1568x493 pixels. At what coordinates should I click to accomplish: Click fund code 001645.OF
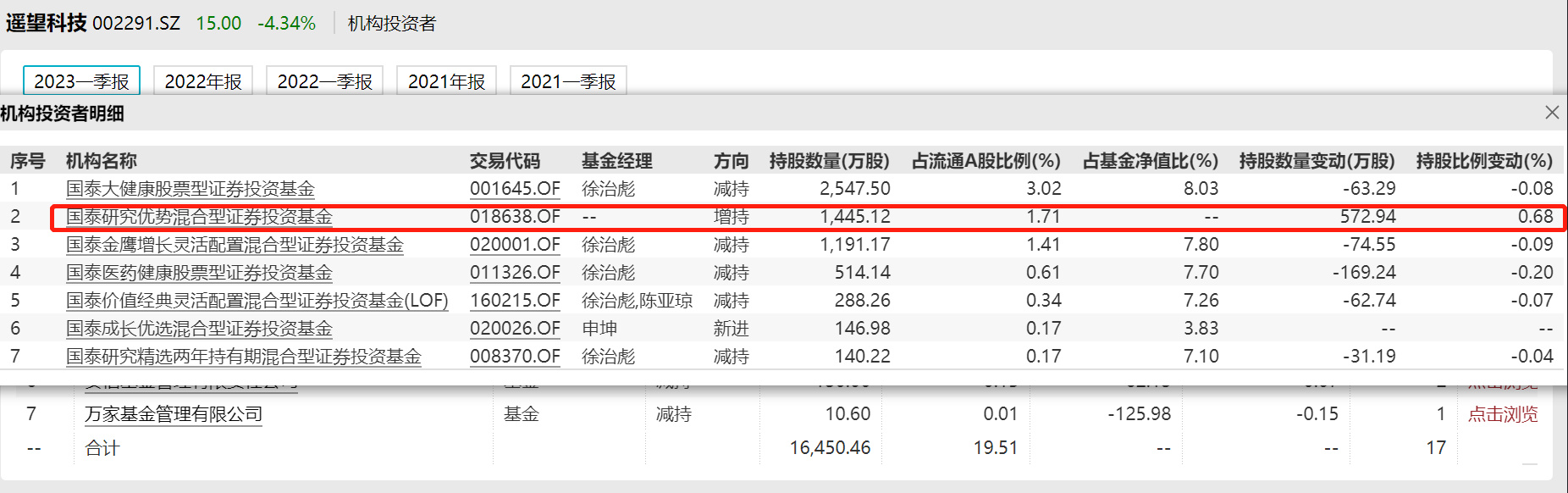point(515,189)
